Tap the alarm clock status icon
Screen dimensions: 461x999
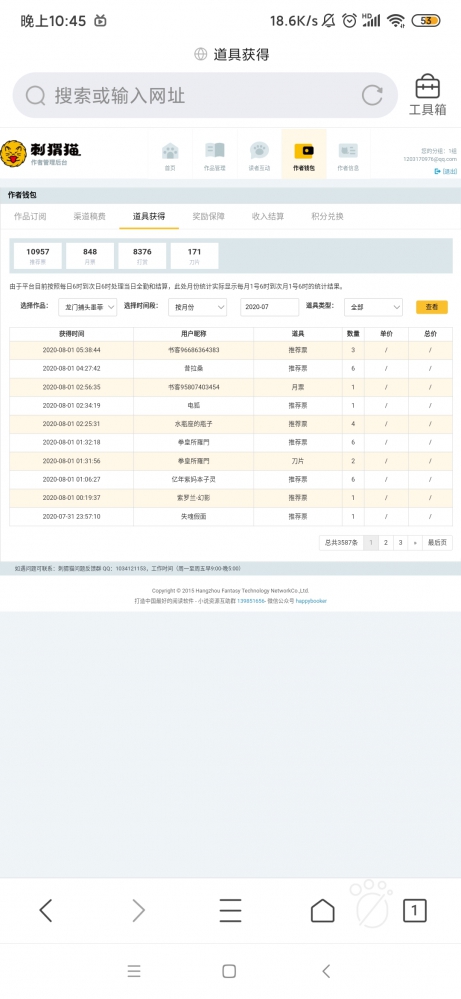point(349,21)
